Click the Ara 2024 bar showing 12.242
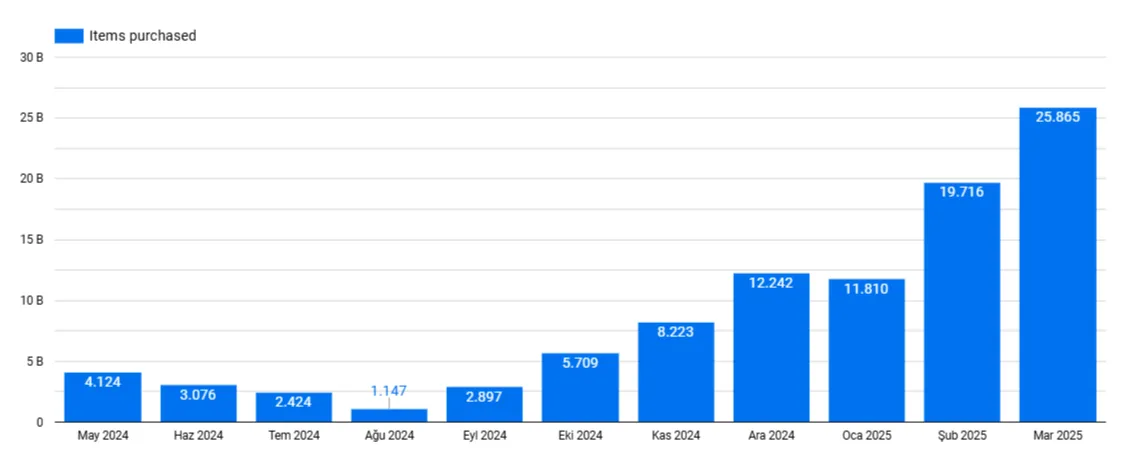Image resolution: width=1135 pixels, height=476 pixels. coord(771,348)
